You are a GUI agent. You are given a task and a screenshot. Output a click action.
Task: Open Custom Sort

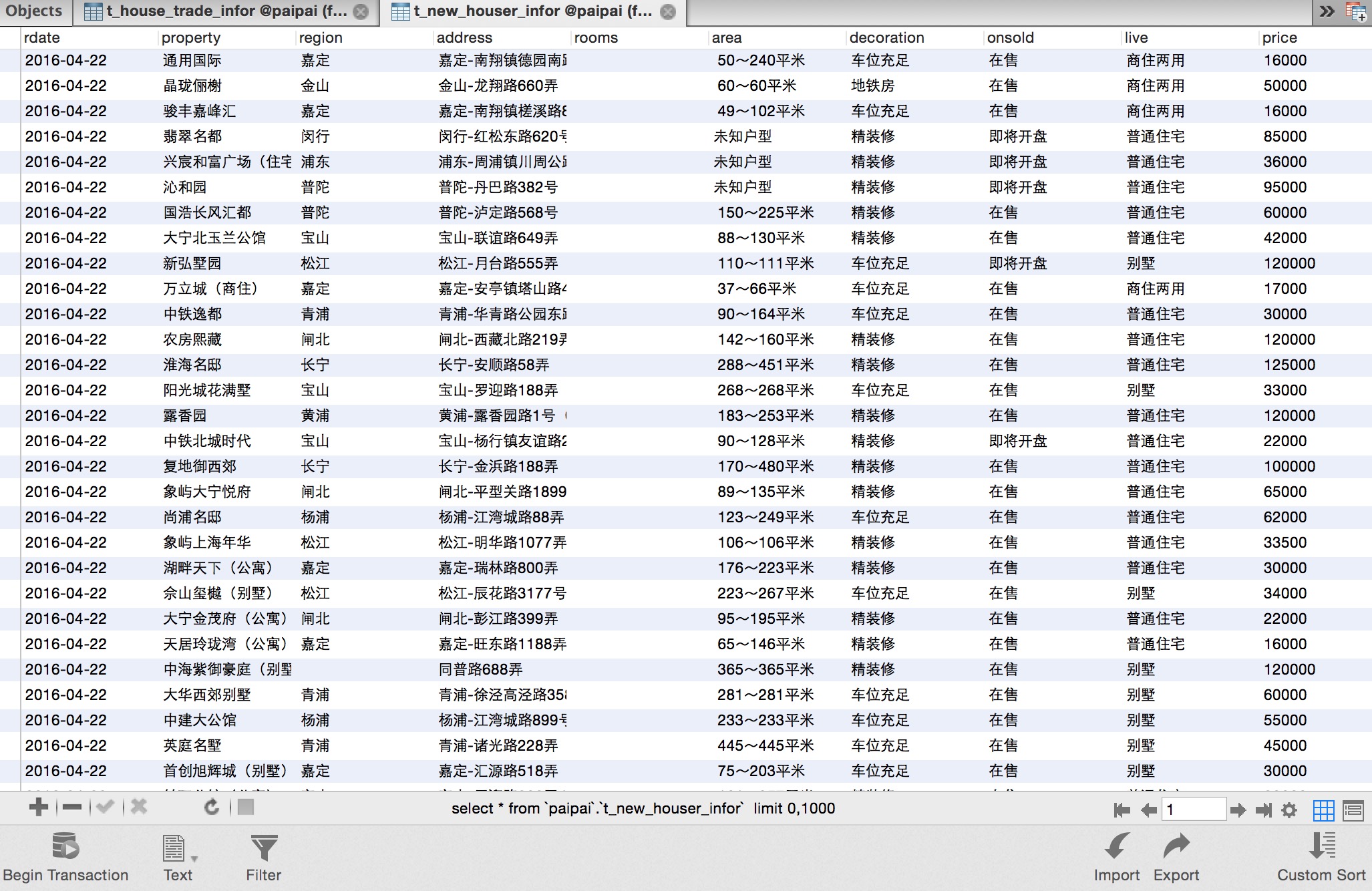pos(1321,858)
